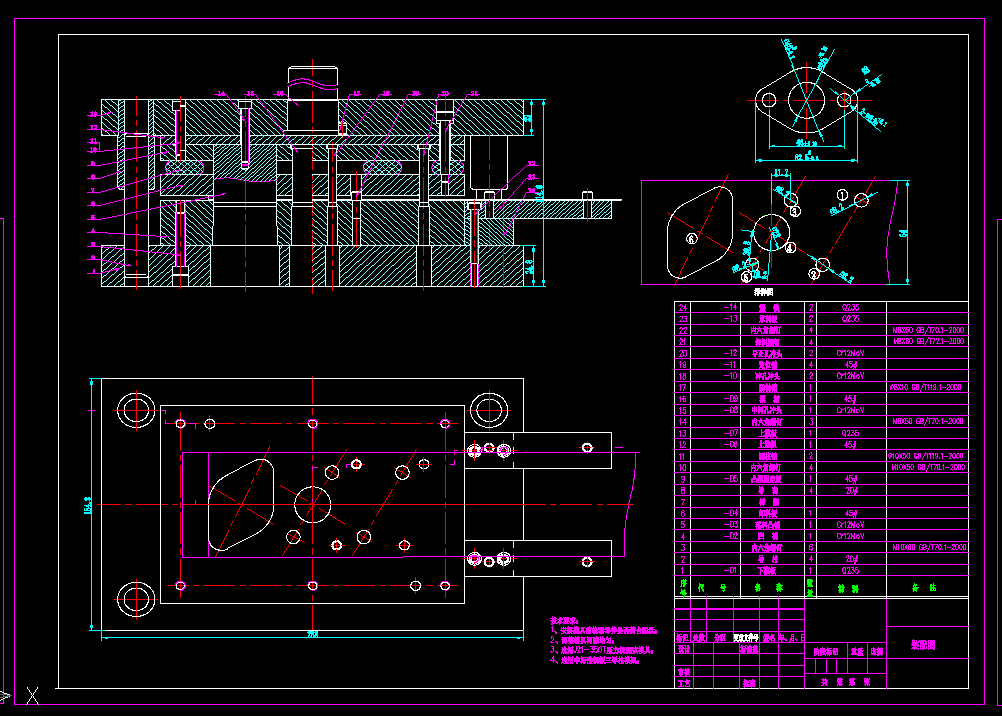Click the UCS X-axis icon in the drawing corner
The height and width of the screenshot is (716, 1002).
pos(32,696)
